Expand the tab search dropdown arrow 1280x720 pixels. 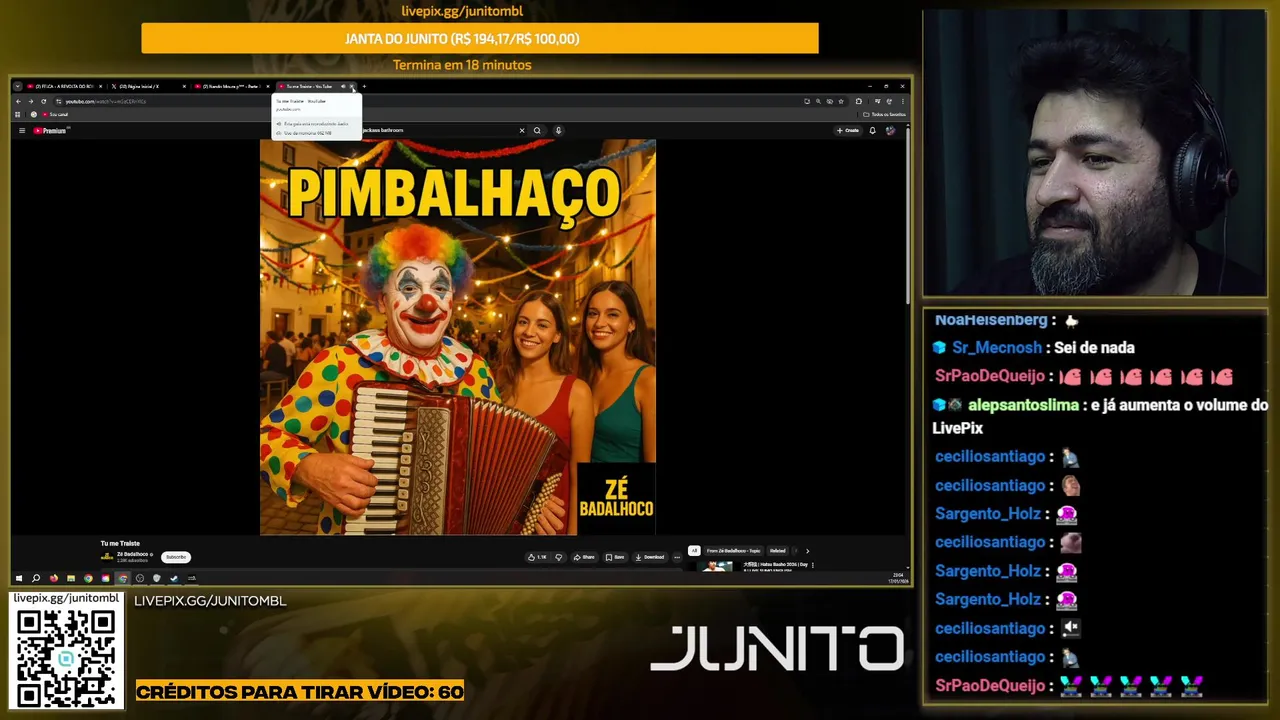(x=17, y=86)
